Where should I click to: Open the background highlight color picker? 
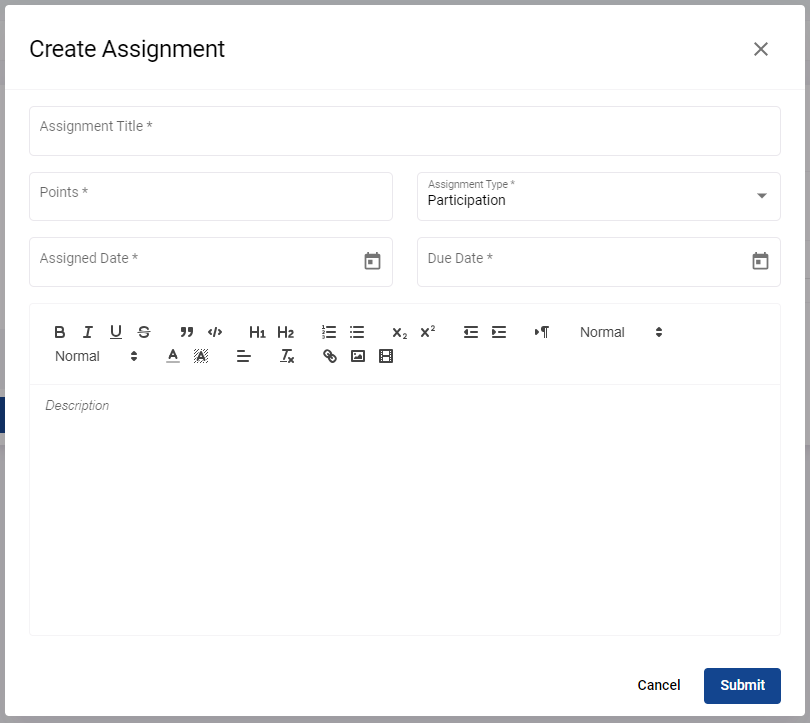201,356
